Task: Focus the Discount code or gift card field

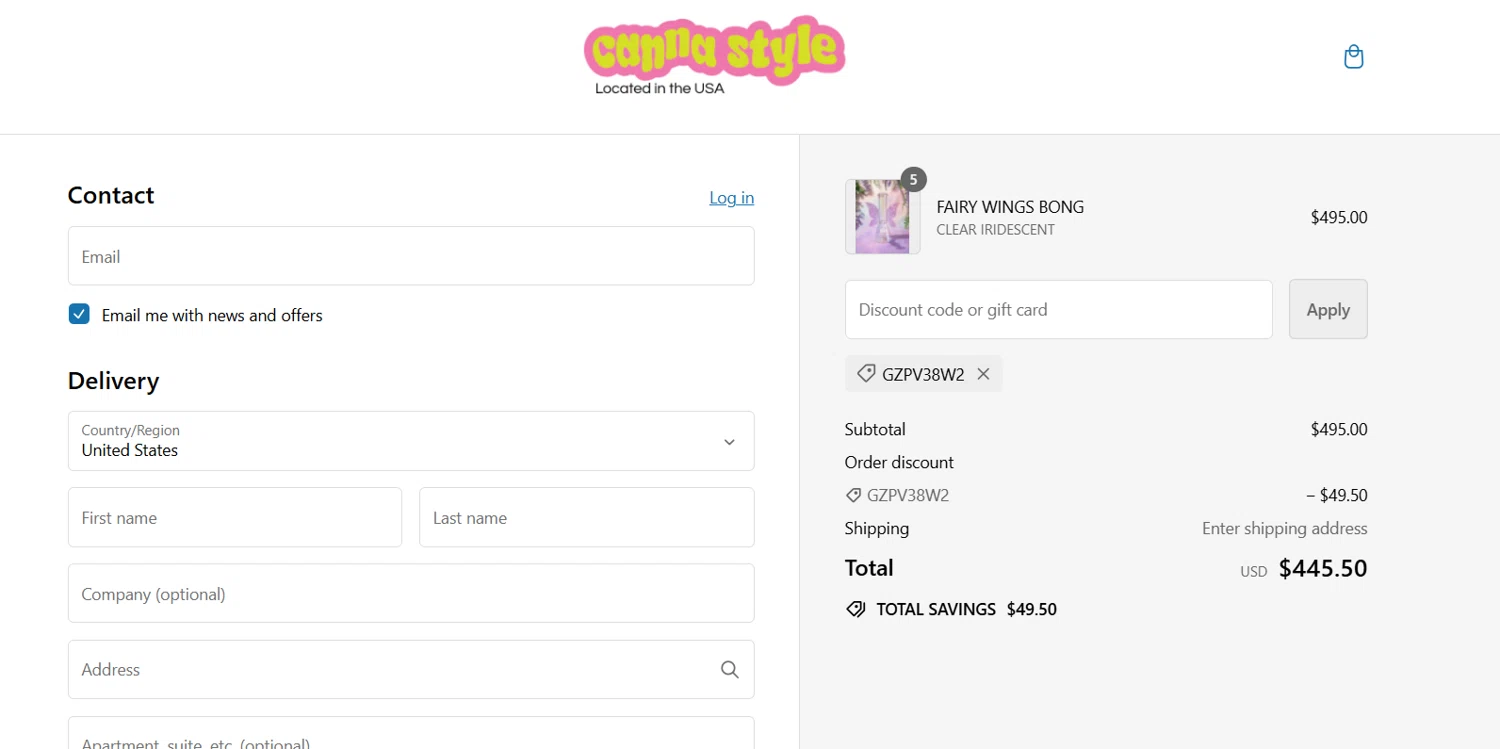Action: (x=1058, y=310)
